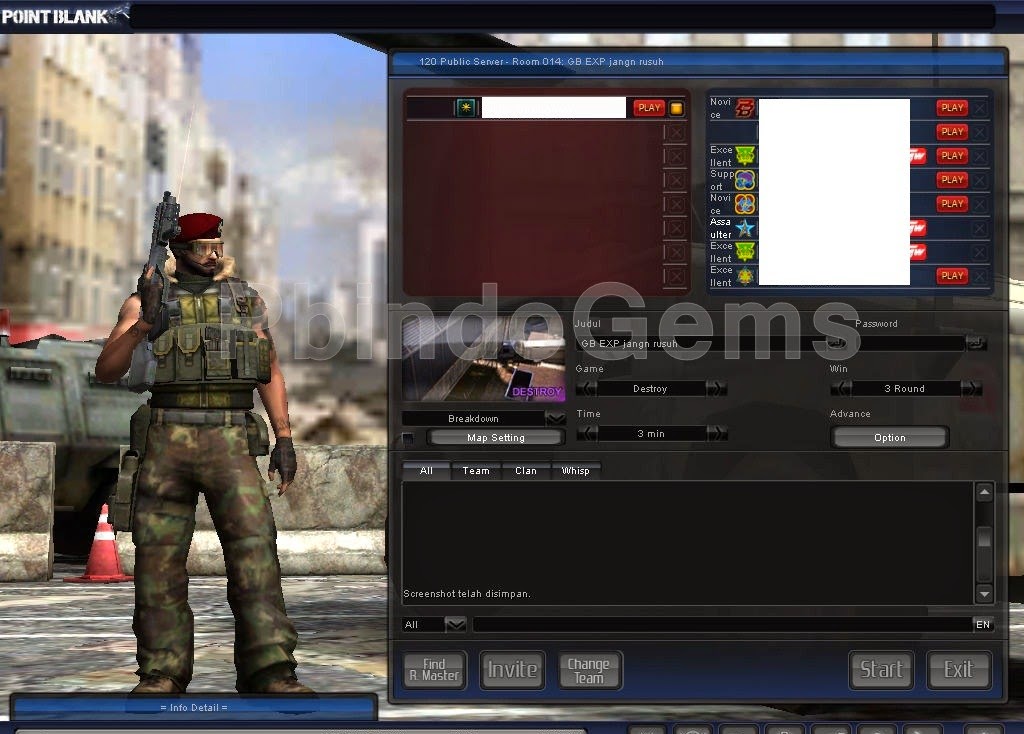This screenshot has width=1024, height=734.
Task: Click the PLAY status on the Support row
Action: point(952,180)
